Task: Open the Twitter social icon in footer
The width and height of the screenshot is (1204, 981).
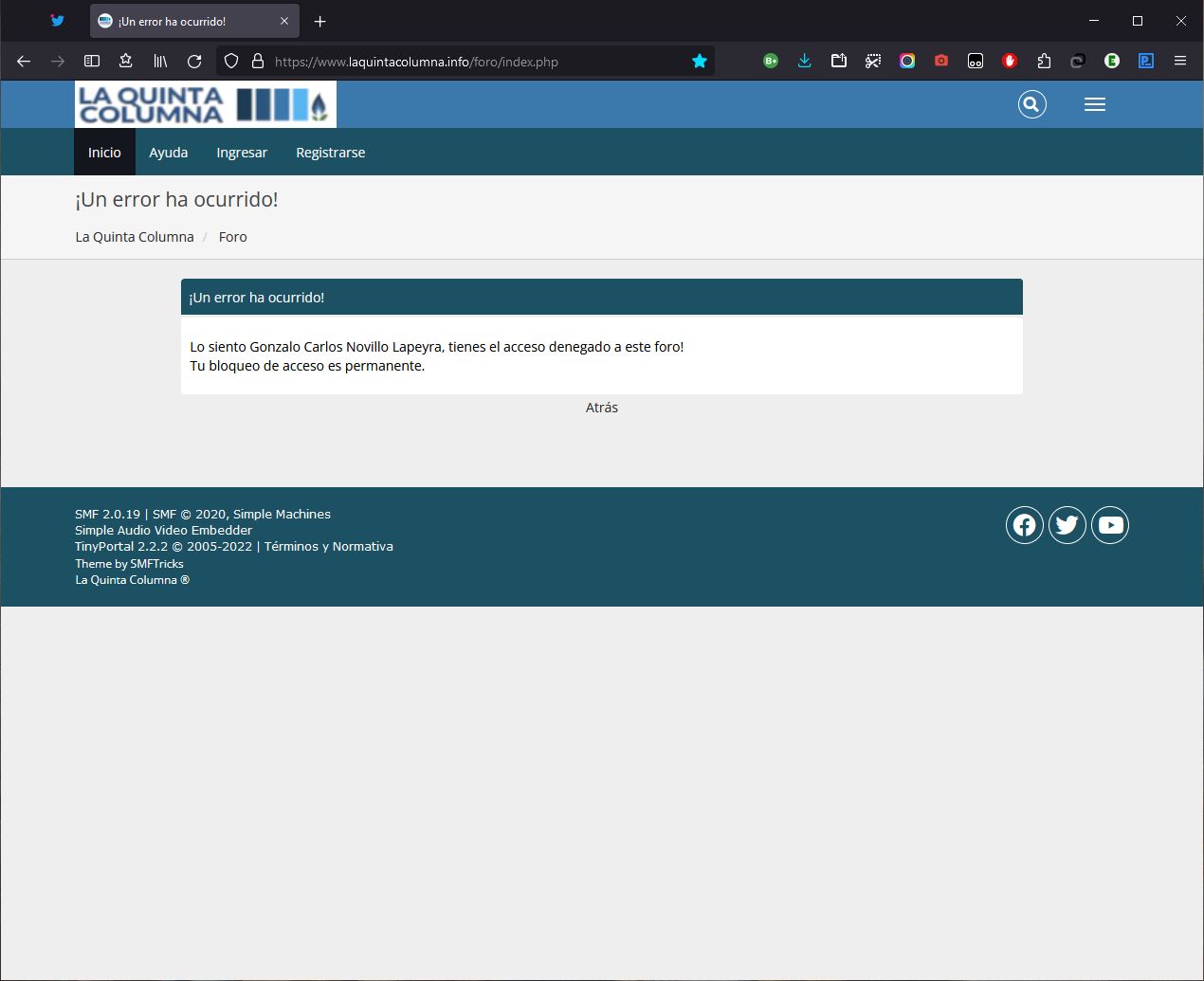Action: pos(1067,525)
